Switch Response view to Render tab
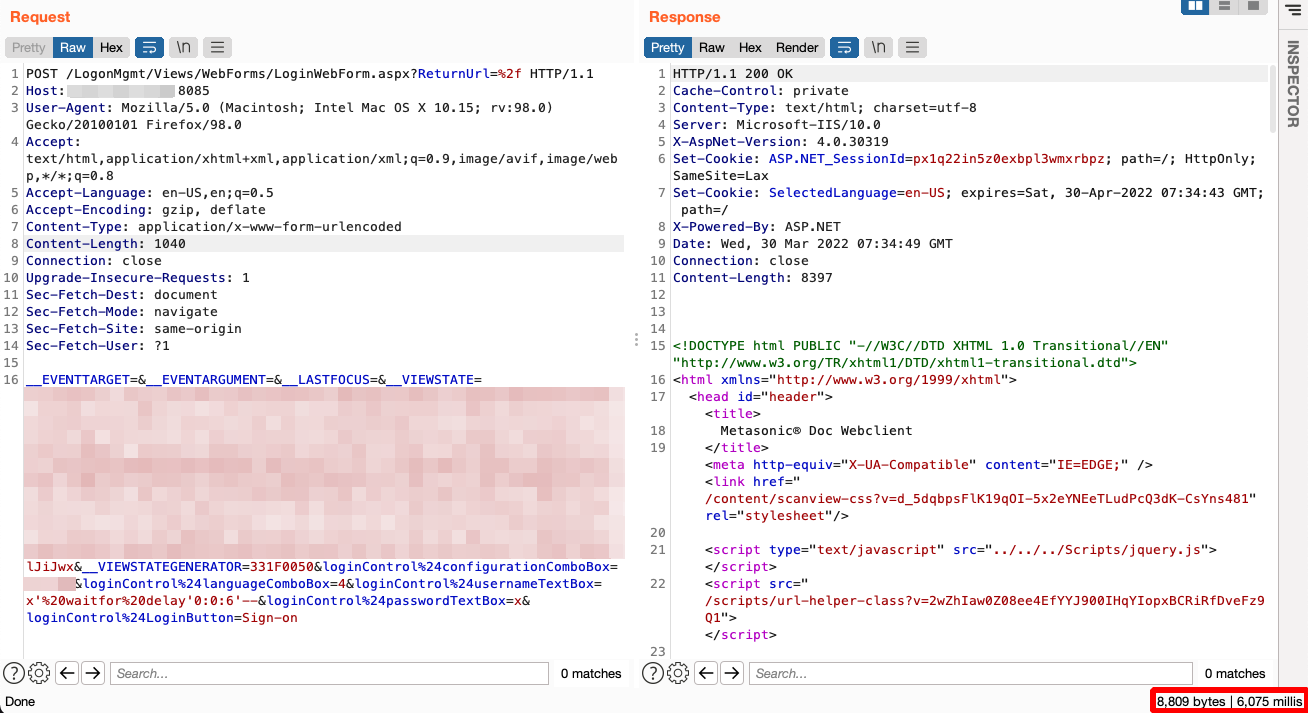Screen dimensions: 1308x713 tap(797, 47)
